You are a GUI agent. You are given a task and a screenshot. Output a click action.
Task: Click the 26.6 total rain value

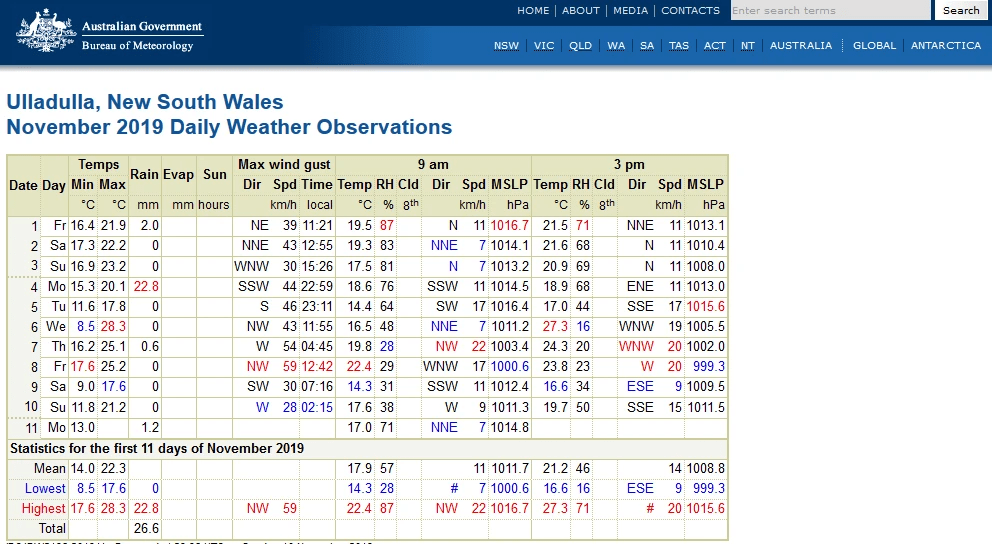(146, 529)
